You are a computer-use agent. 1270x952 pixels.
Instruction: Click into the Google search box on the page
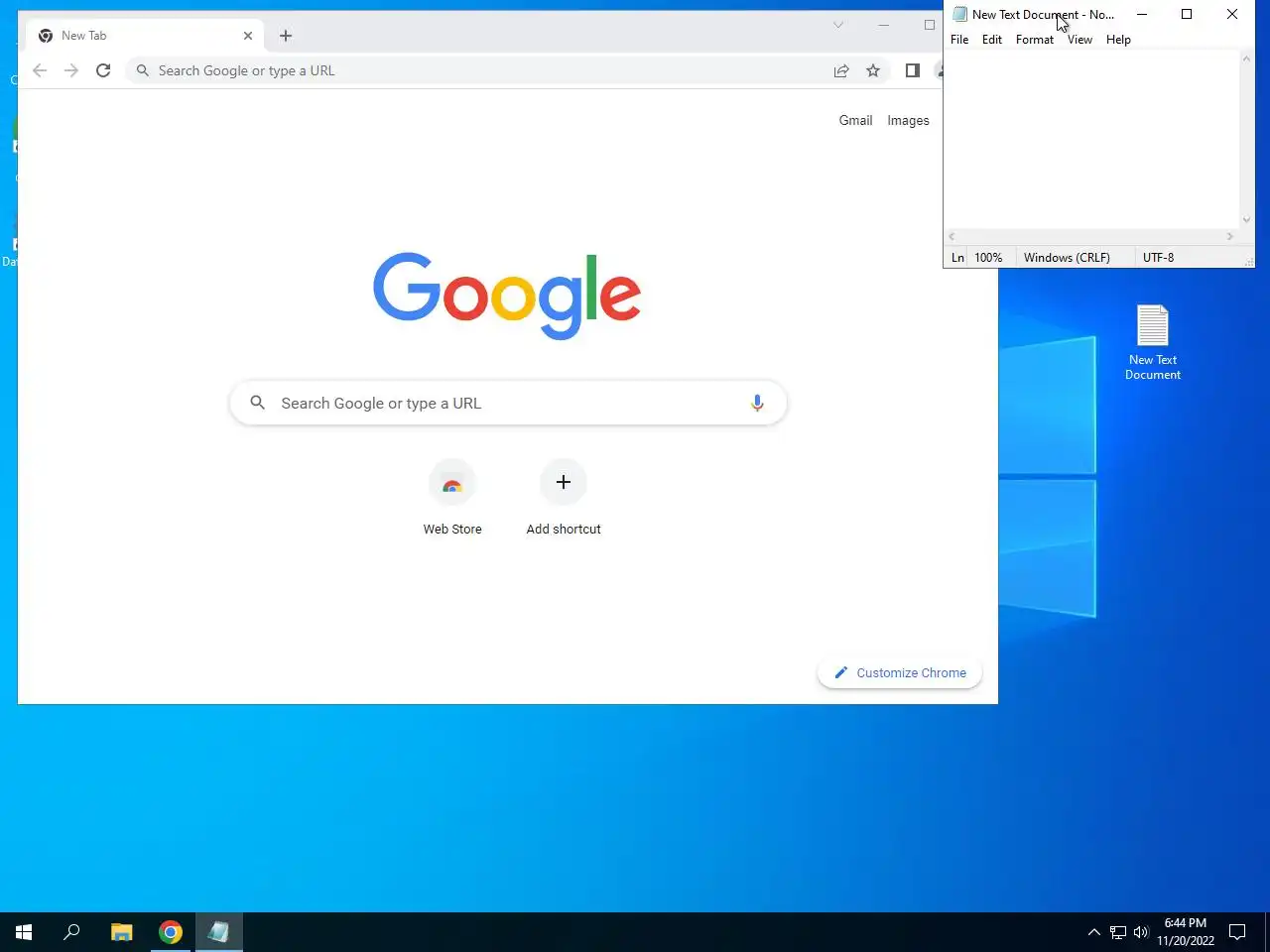coord(508,403)
